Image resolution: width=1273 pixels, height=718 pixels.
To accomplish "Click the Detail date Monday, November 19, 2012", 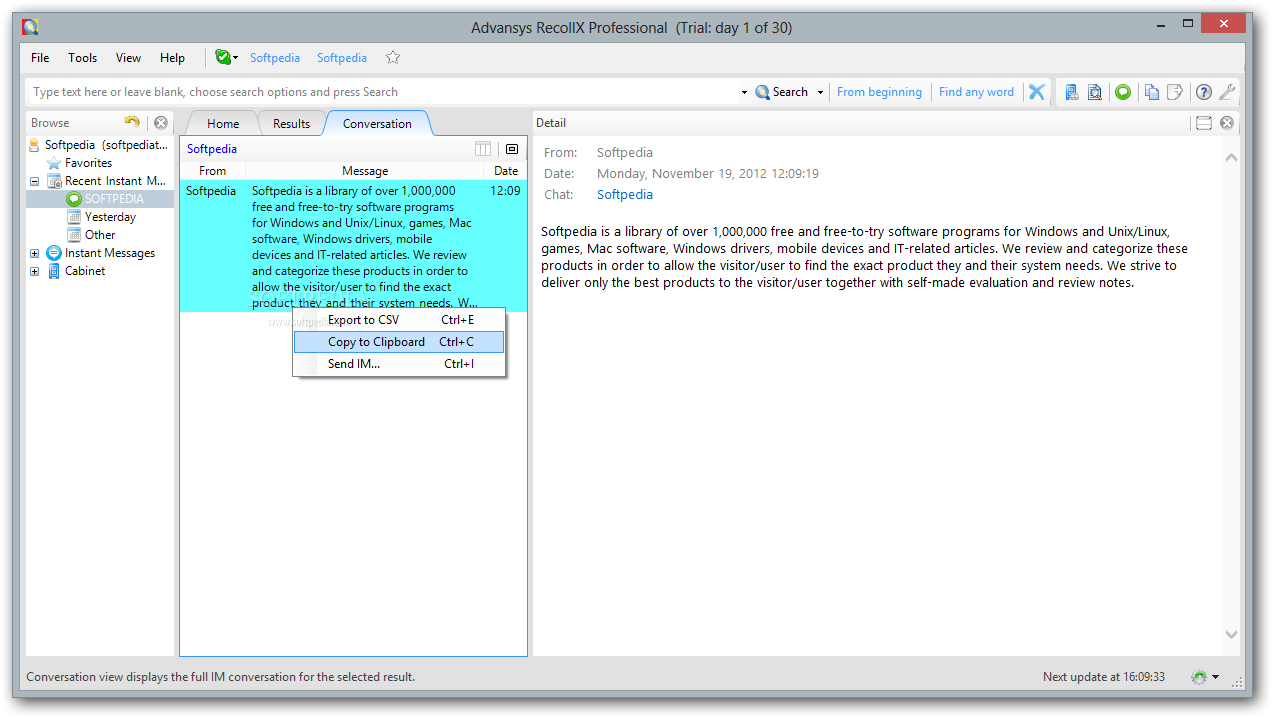I will pos(708,174).
